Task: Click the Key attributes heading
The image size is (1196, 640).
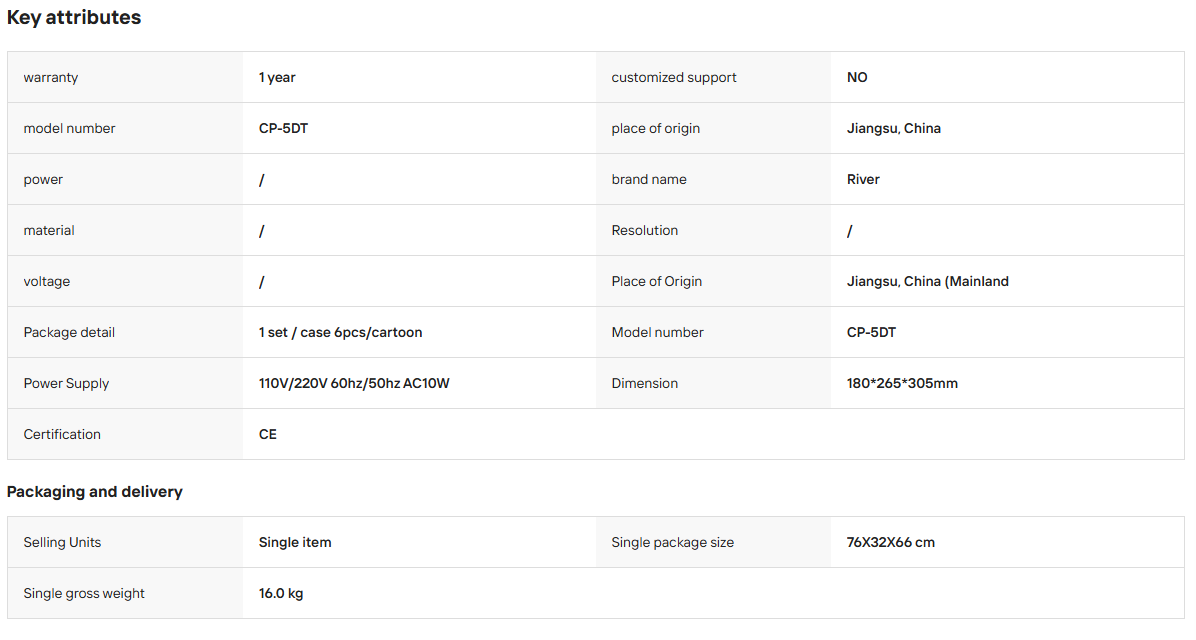Action: click(74, 18)
